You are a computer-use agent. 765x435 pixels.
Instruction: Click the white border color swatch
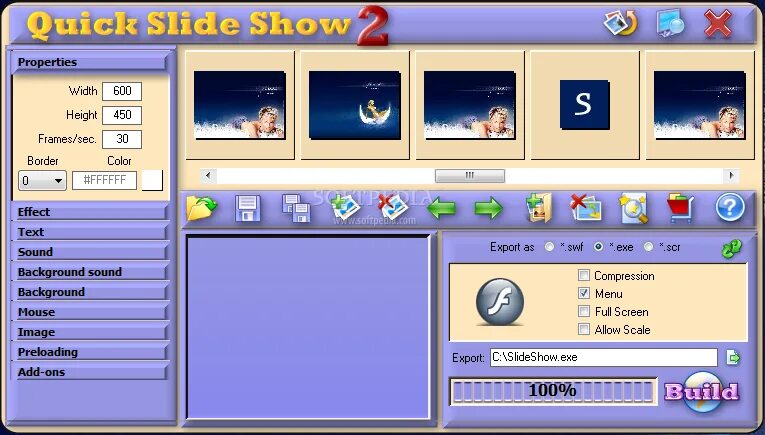coord(152,180)
